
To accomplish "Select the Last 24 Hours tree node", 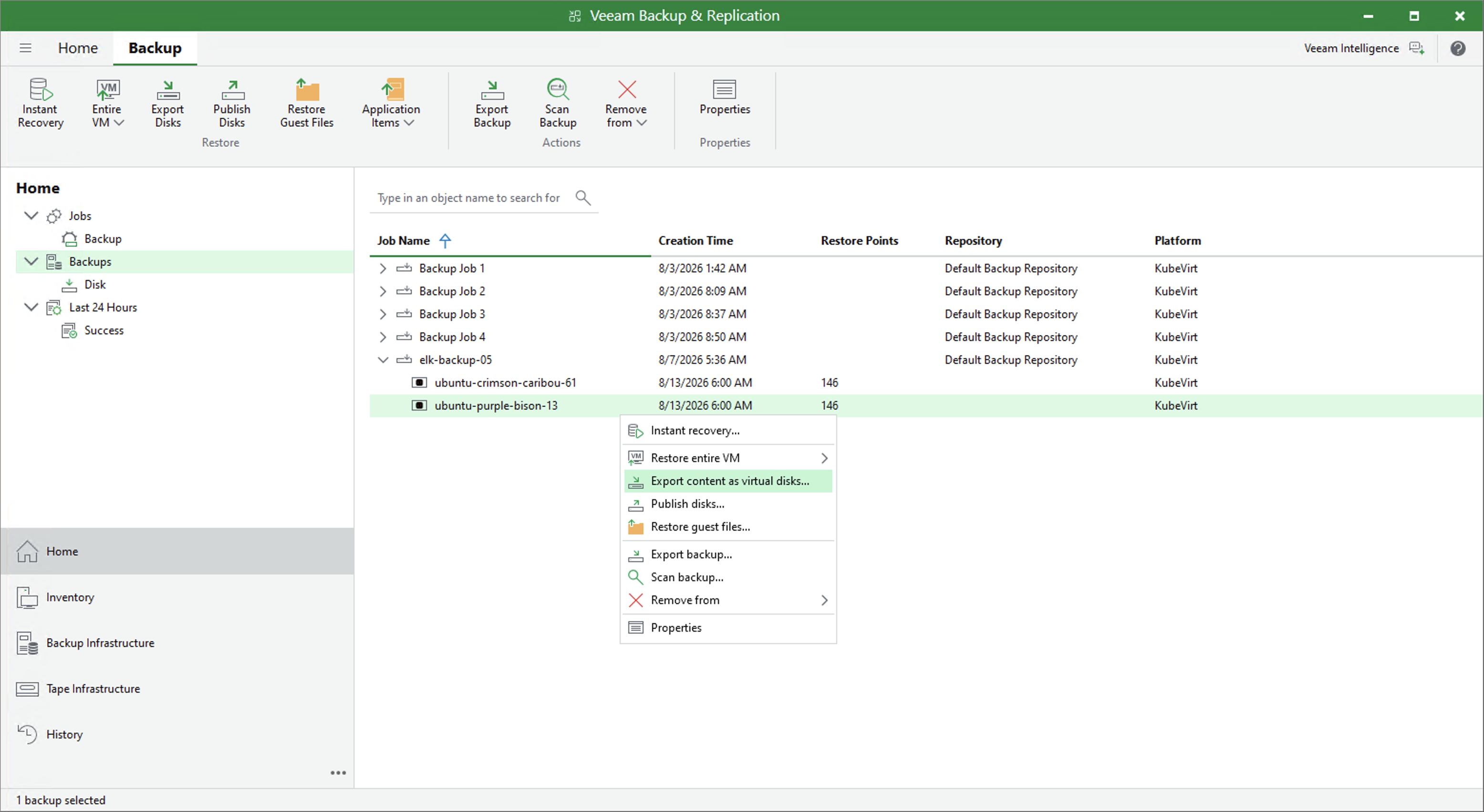I will [x=103, y=308].
